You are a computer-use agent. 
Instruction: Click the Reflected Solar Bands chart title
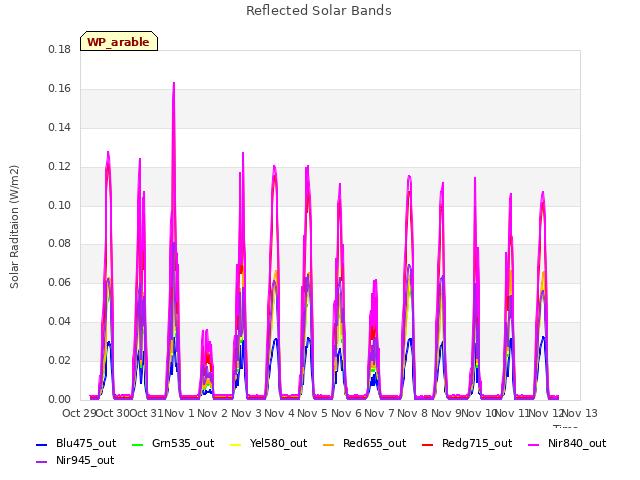coord(319,11)
